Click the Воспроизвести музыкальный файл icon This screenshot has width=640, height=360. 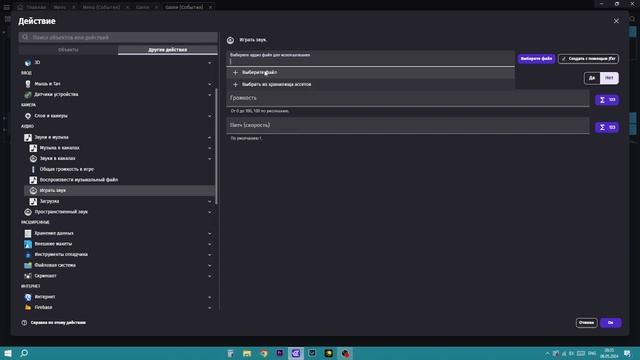click(33, 180)
